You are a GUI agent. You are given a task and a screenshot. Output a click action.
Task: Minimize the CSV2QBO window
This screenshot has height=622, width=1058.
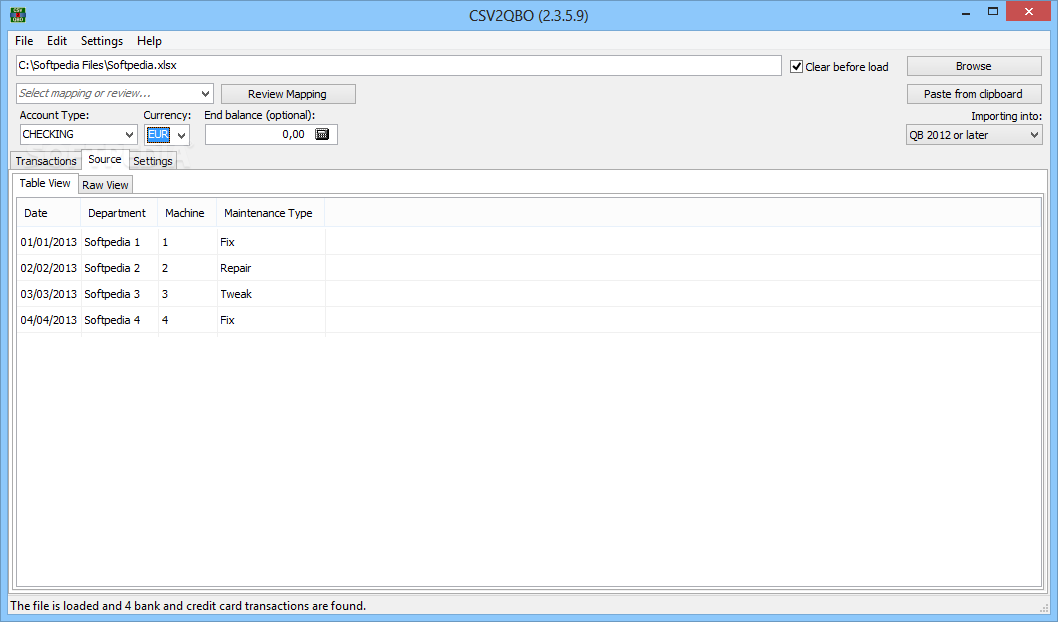tap(966, 12)
